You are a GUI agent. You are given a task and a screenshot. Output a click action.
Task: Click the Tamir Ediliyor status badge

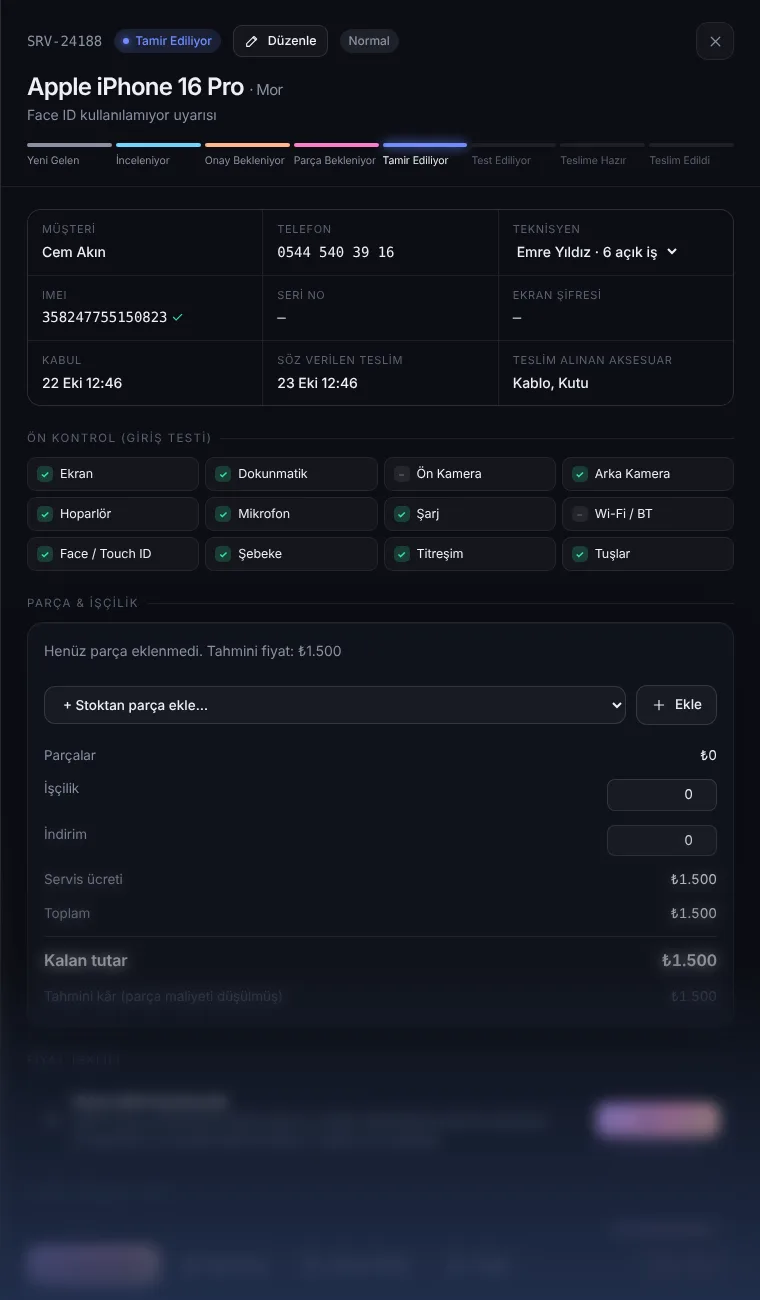click(x=167, y=41)
